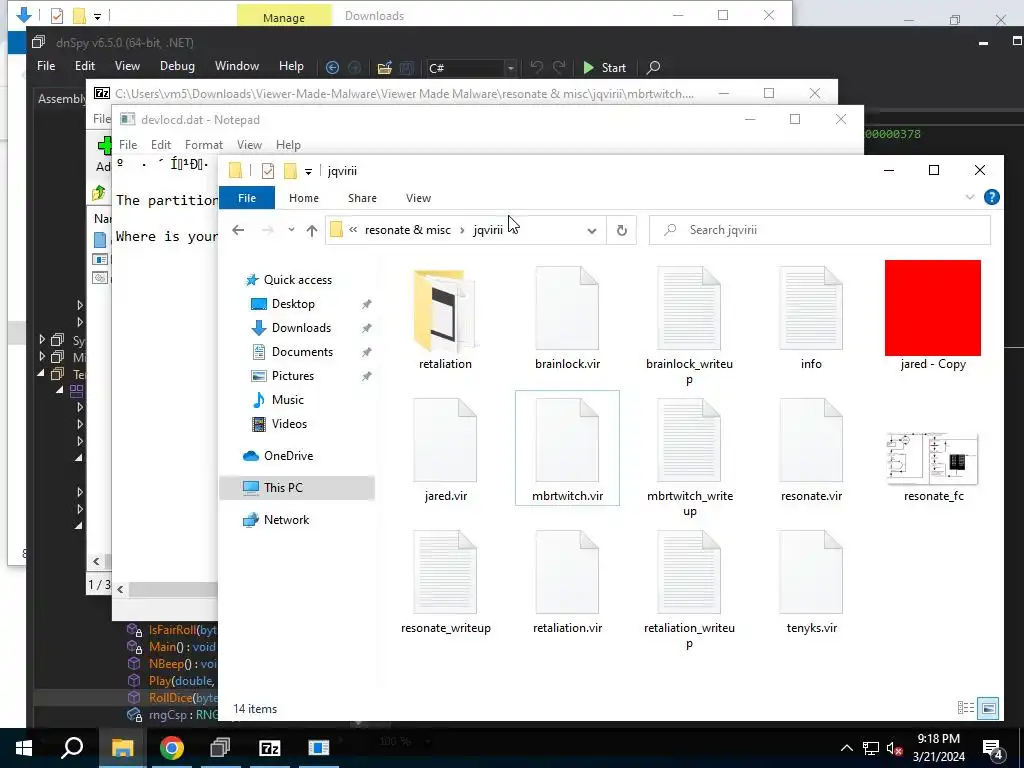Go up one folder level

click(x=312, y=230)
